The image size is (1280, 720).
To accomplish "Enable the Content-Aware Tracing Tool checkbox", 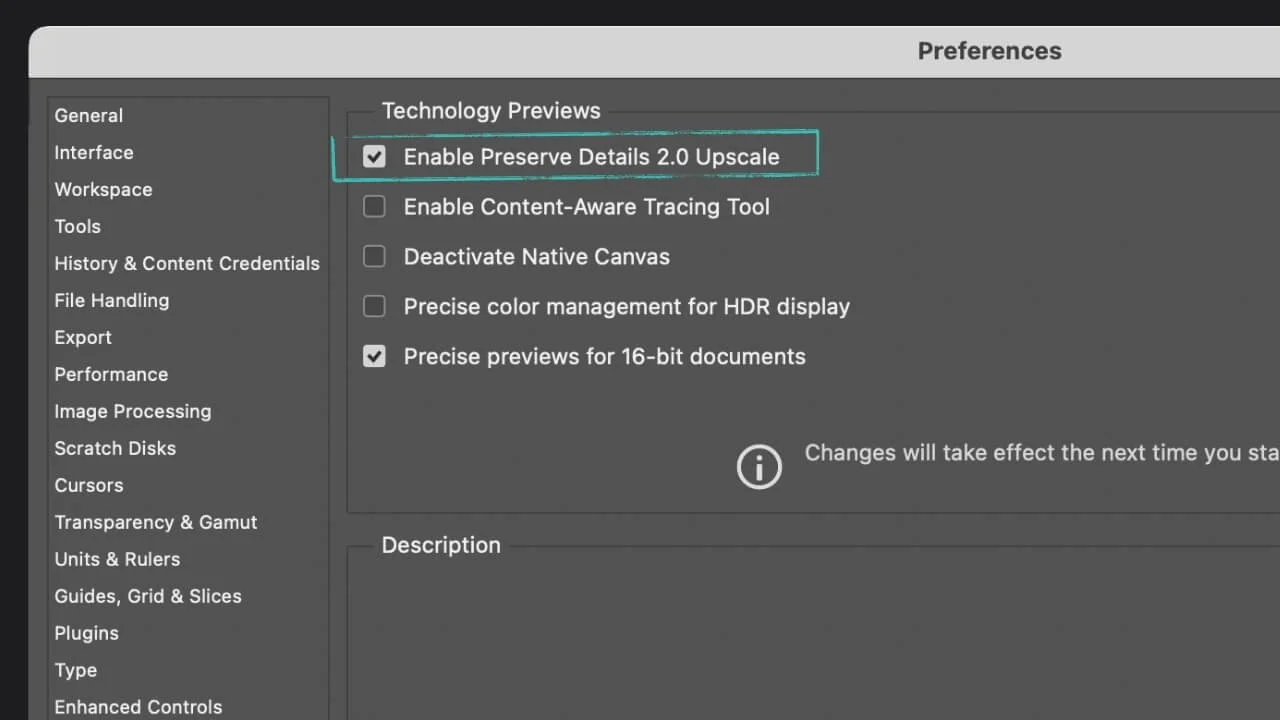I will coord(374,206).
